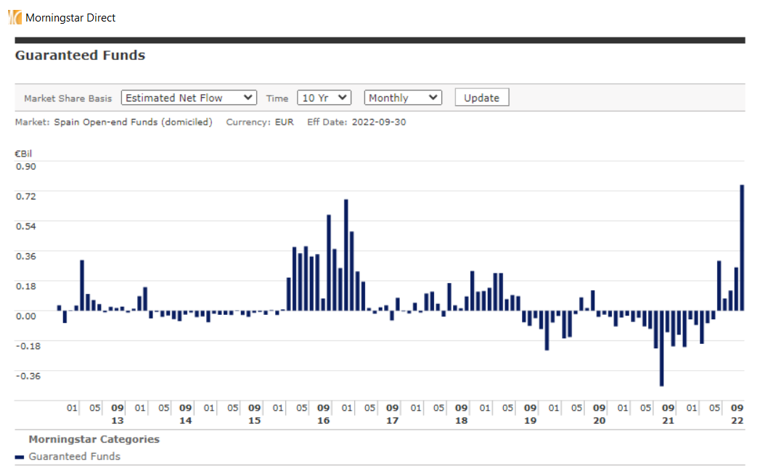The height and width of the screenshot is (476, 763).
Task: Click the Guaranteed Funds legend color swatch
Action: coord(20,457)
